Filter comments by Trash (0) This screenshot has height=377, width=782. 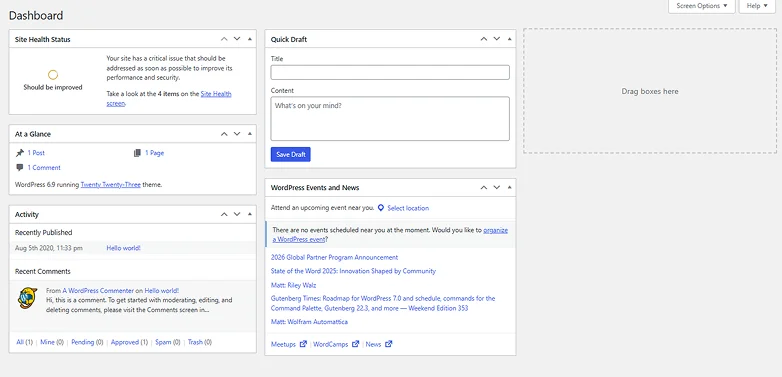point(200,342)
